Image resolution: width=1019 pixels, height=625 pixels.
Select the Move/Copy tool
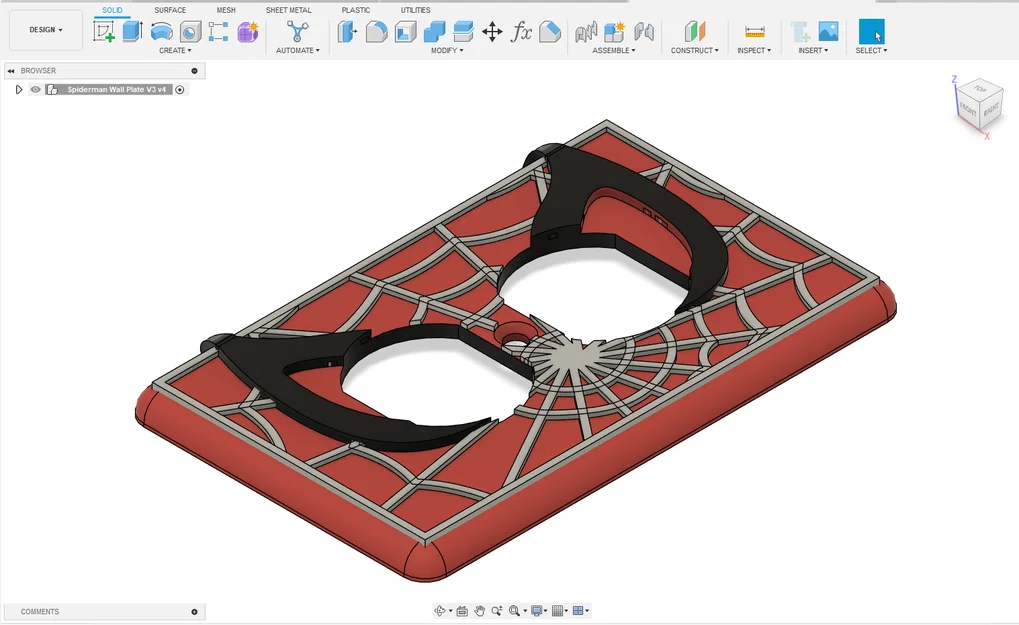tap(492, 31)
